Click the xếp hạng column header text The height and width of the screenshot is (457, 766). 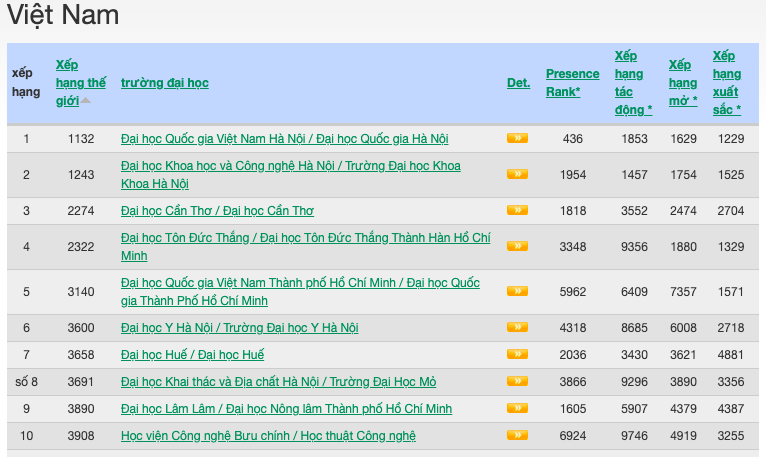coord(26,83)
